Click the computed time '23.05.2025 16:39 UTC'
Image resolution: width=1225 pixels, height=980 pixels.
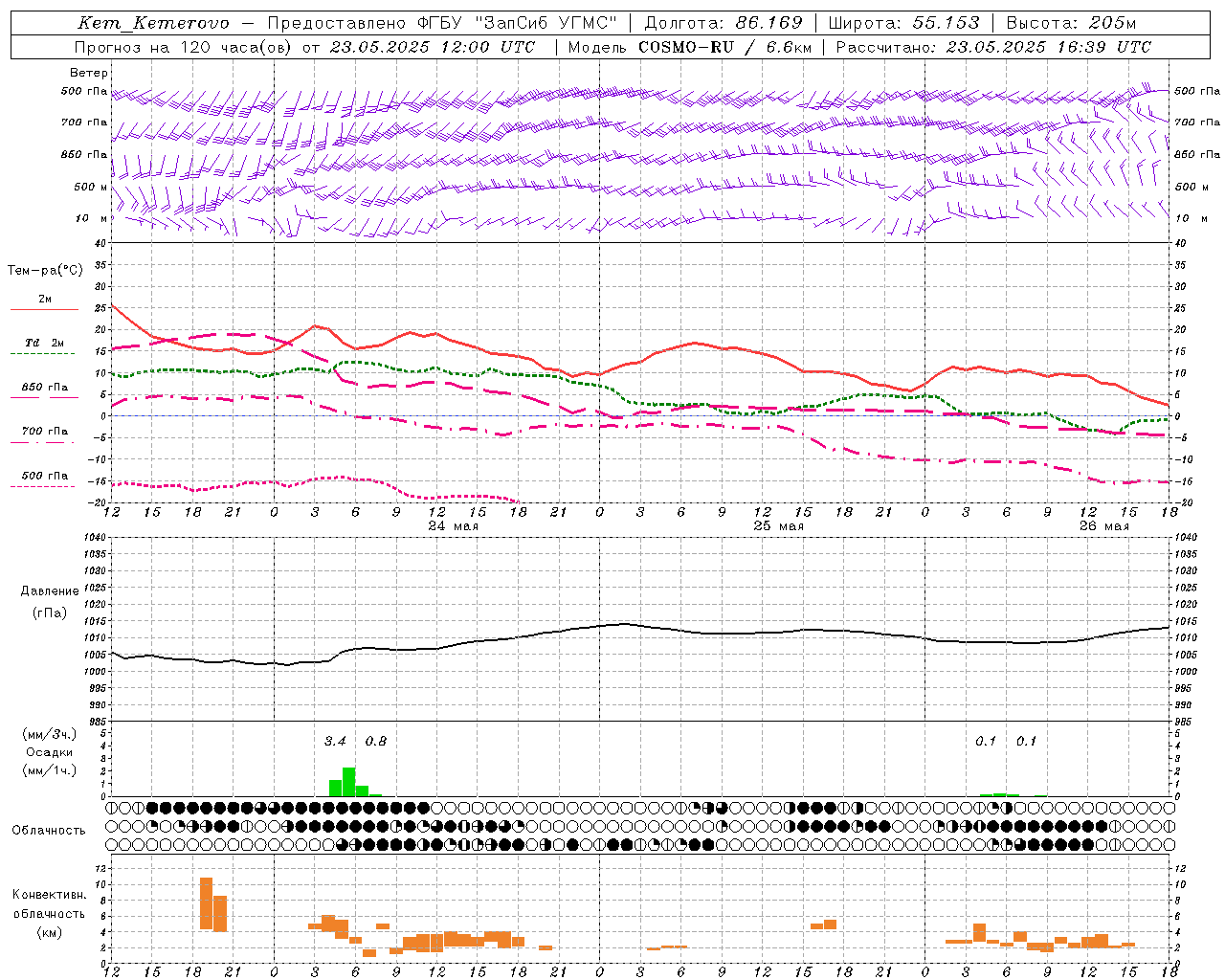(x=1048, y=47)
